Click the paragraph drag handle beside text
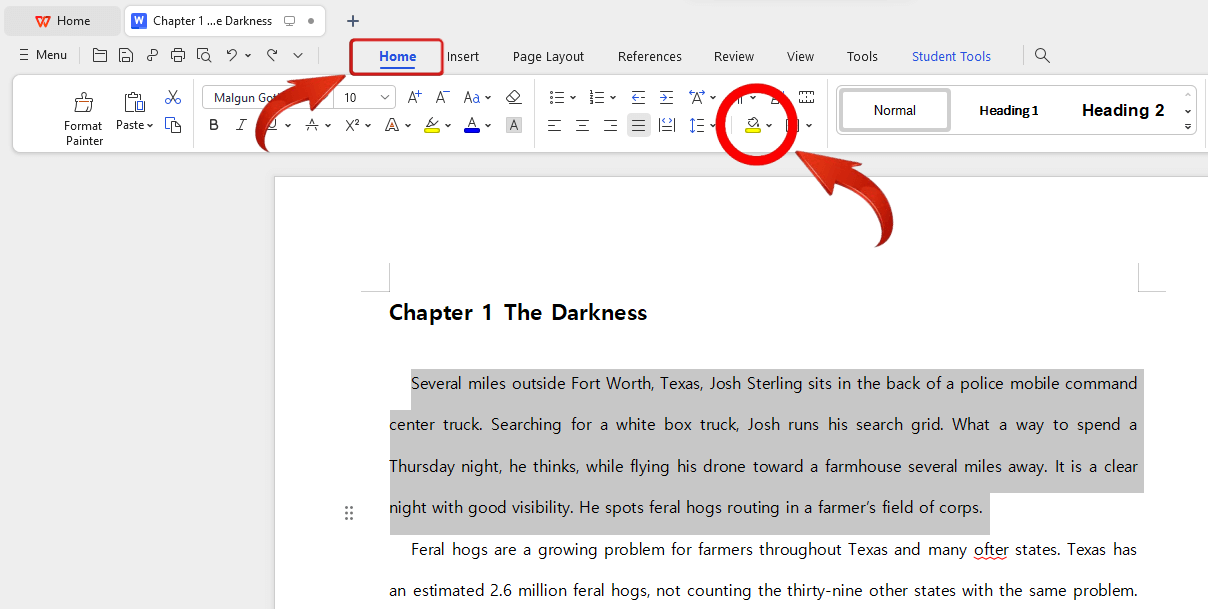1208x609 pixels. [349, 513]
